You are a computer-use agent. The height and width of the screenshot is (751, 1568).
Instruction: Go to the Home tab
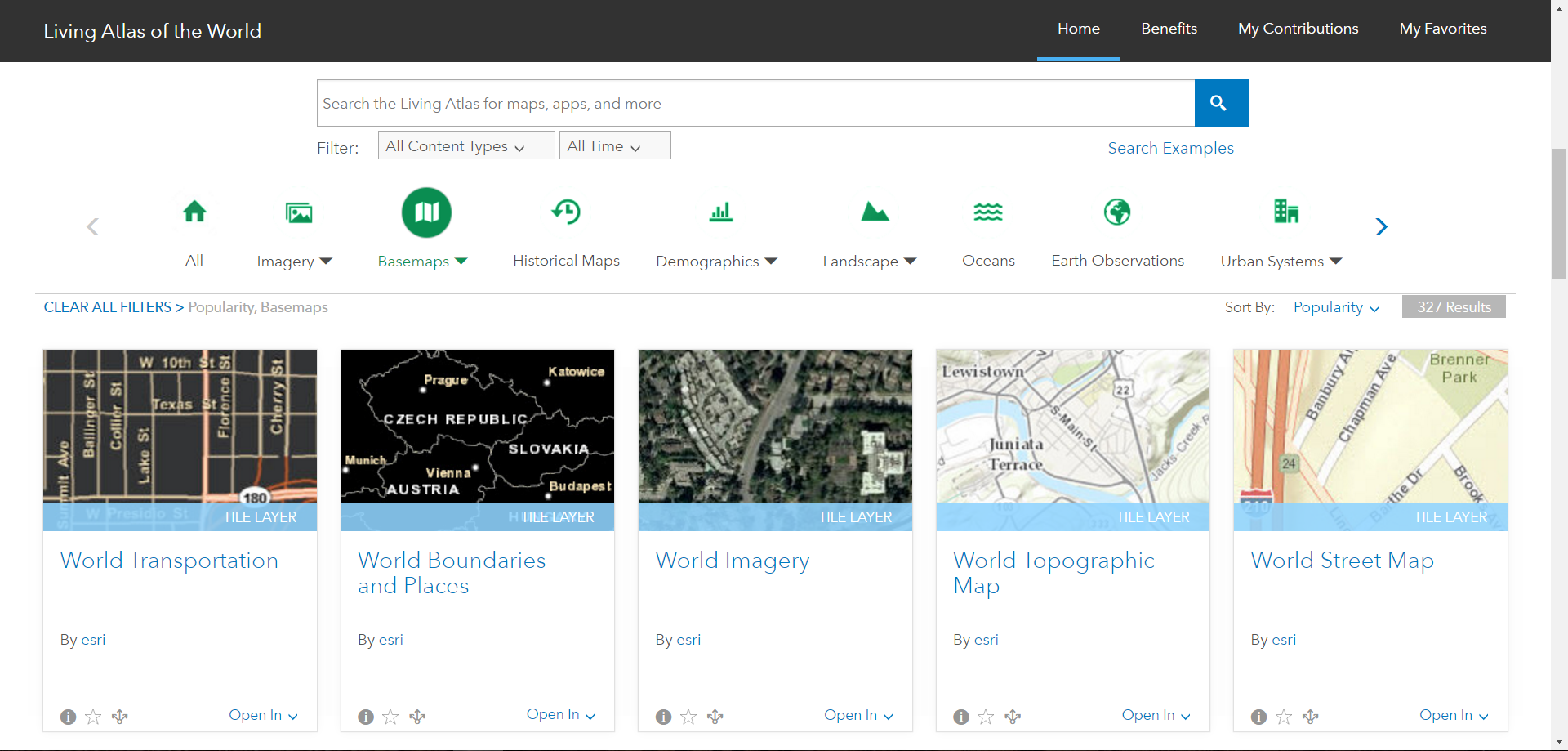pyautogui.click(x=1079, y=29)
